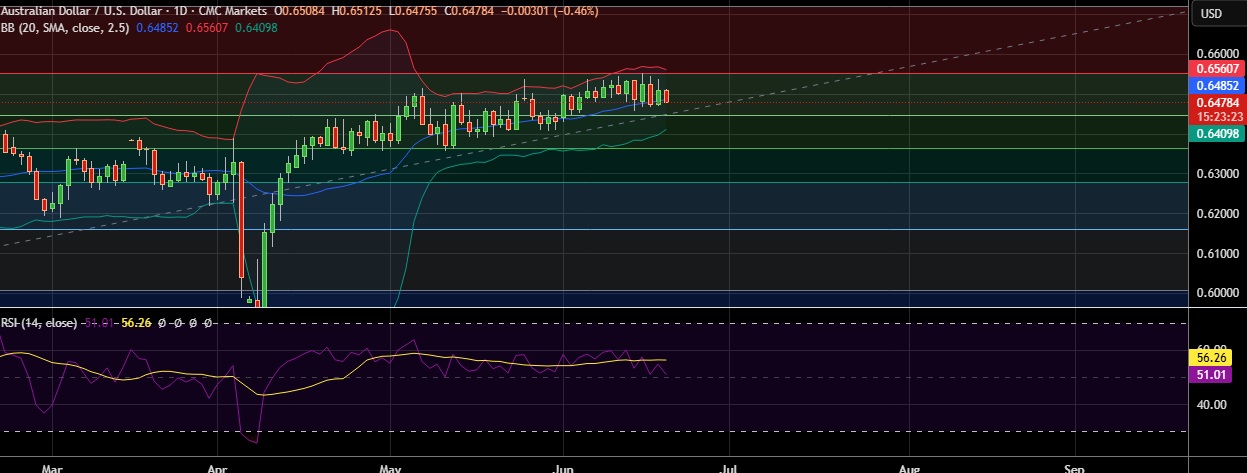Screen dimensions: 1247x473
Task: Click the 15:23:23 bar countdown label
Action: pos(1217,116)
